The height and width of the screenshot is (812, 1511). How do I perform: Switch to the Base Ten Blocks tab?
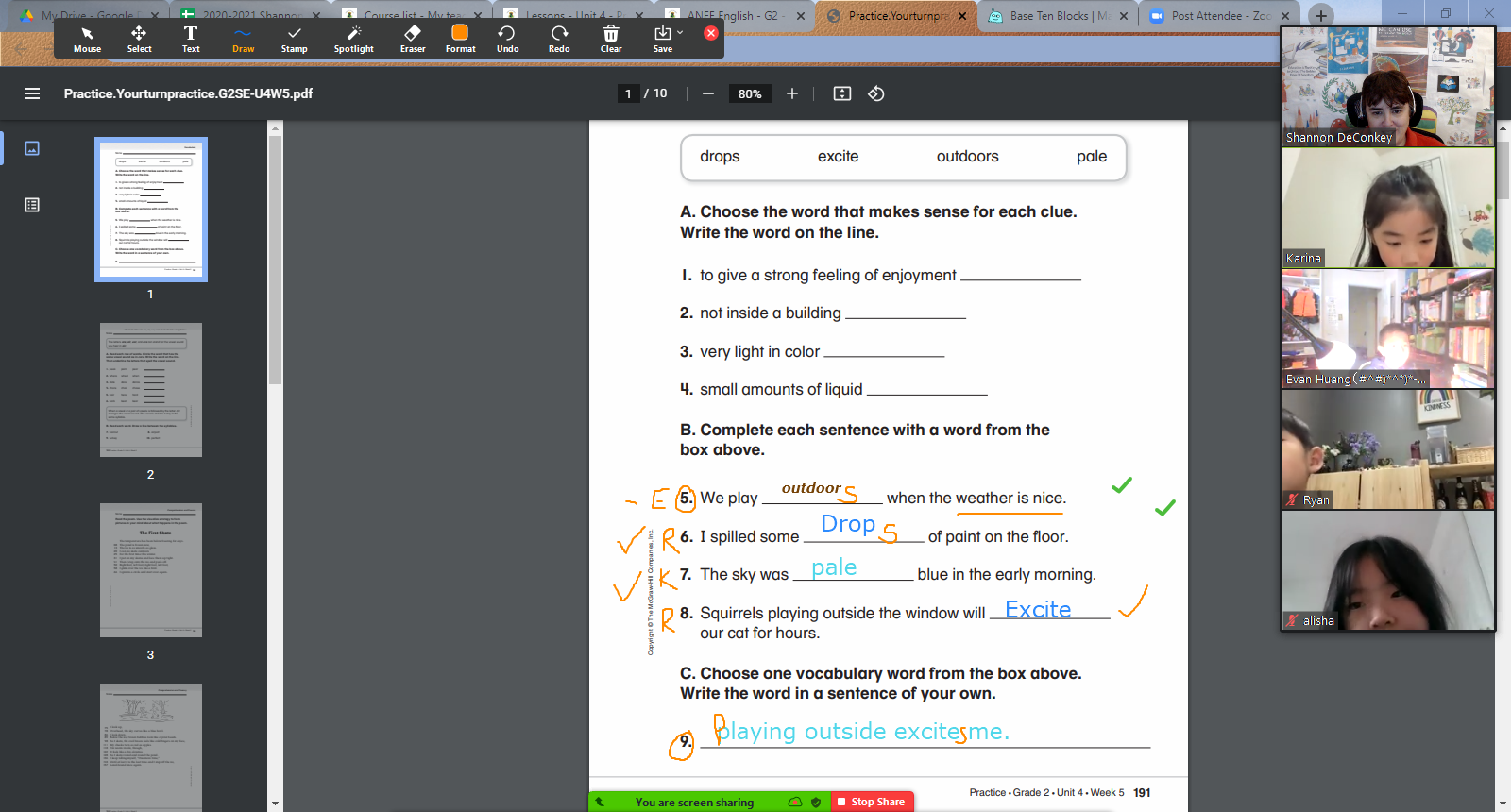(x=1059, y=15)
